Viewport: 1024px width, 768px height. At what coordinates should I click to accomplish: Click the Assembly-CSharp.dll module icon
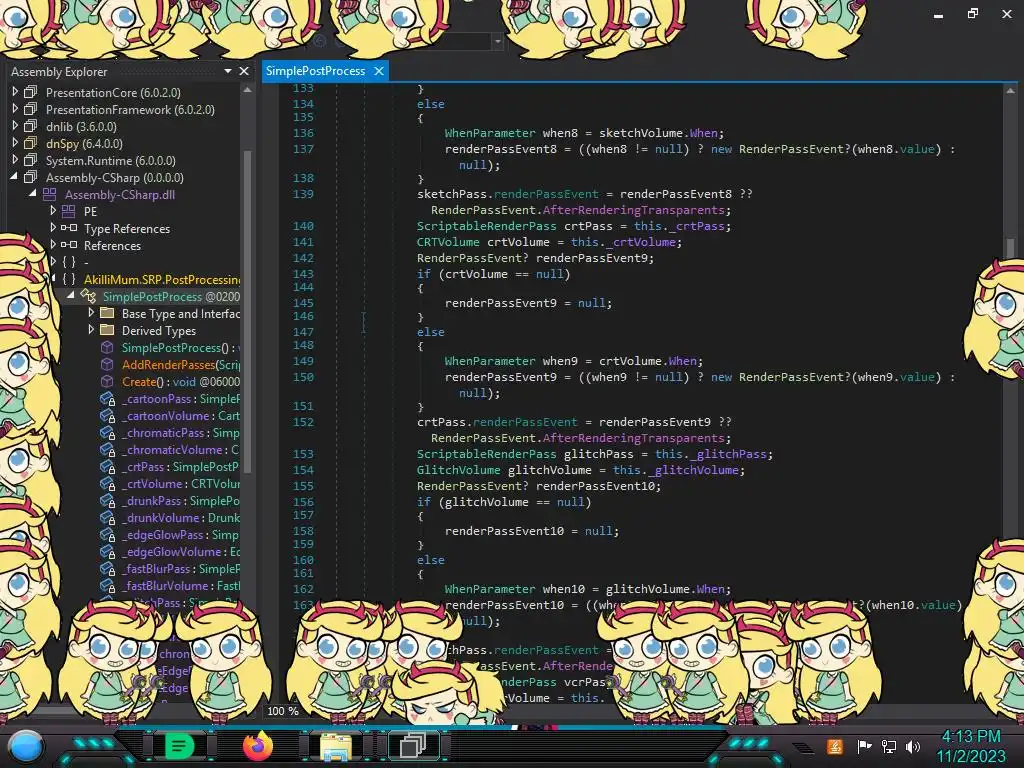point(50,194)
